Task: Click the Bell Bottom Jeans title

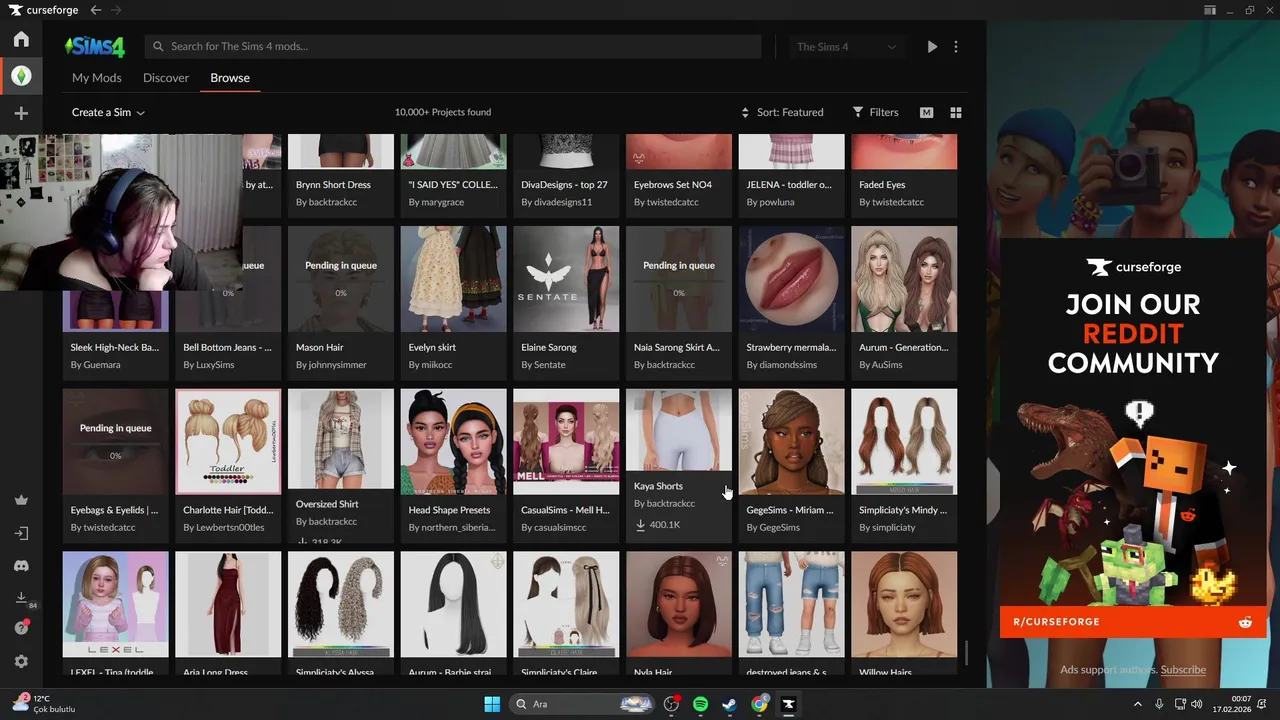Action: tap(227, 347)
